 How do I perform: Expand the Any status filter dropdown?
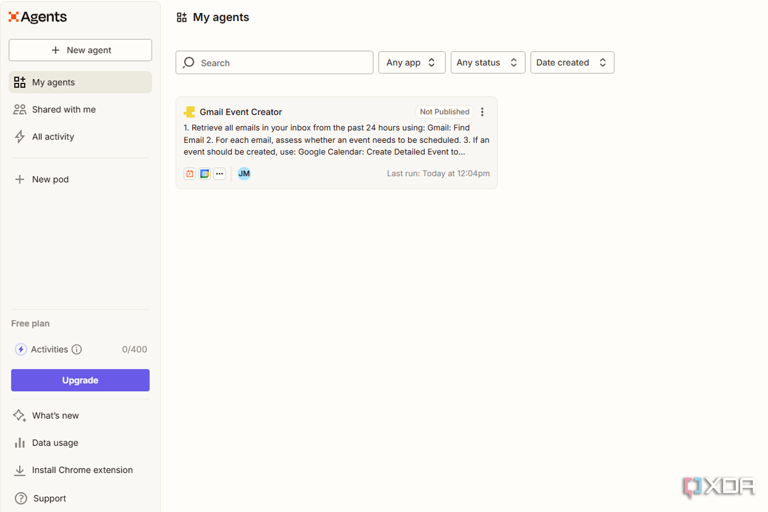pyautogui.click(x=487, y=63)
